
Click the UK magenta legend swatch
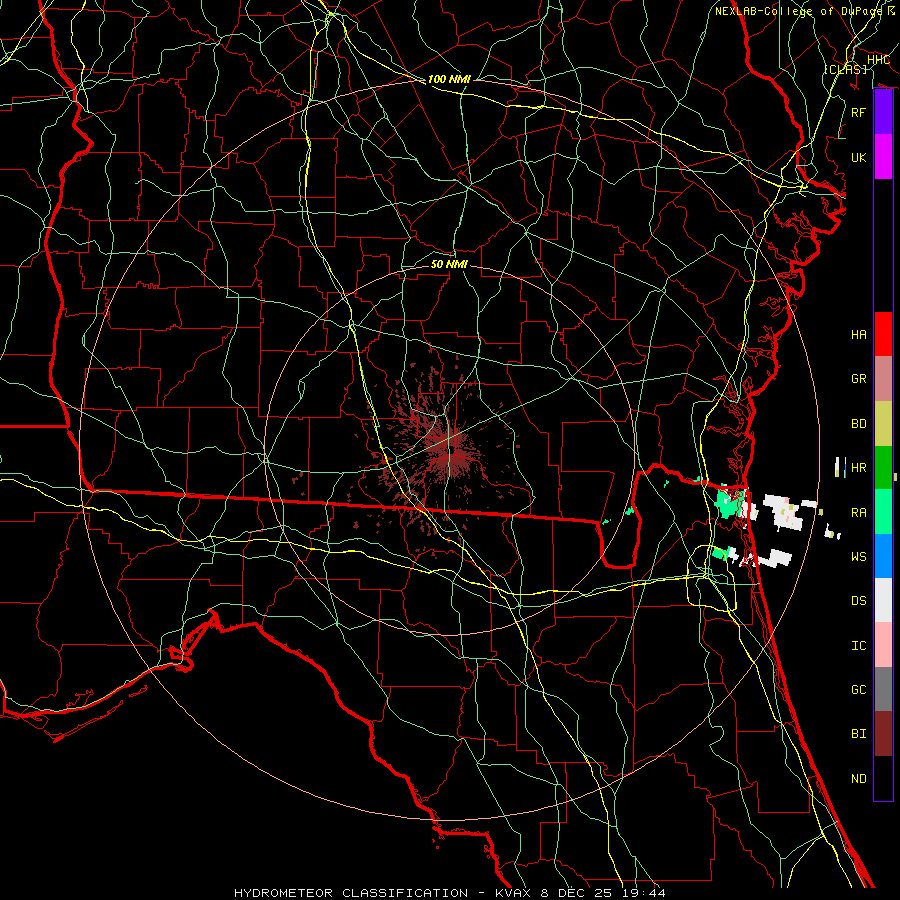pos(883,157)
